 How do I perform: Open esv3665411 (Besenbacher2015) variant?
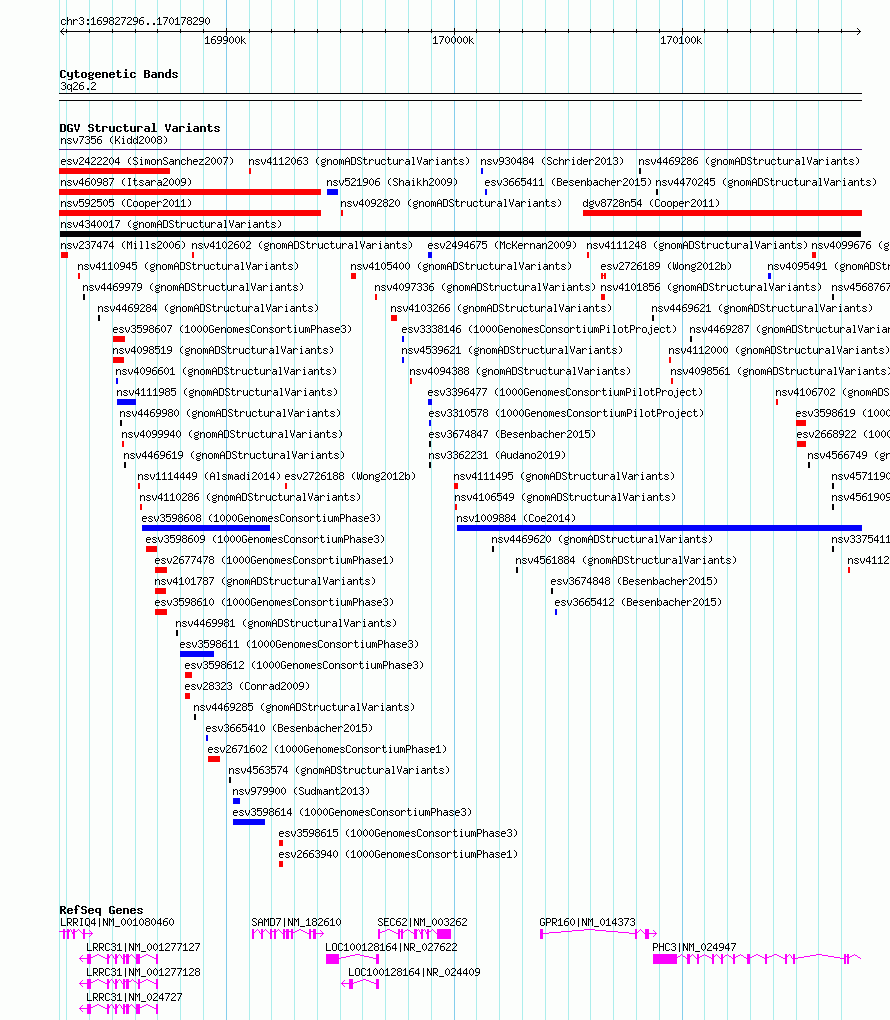(x=568, y=182)
